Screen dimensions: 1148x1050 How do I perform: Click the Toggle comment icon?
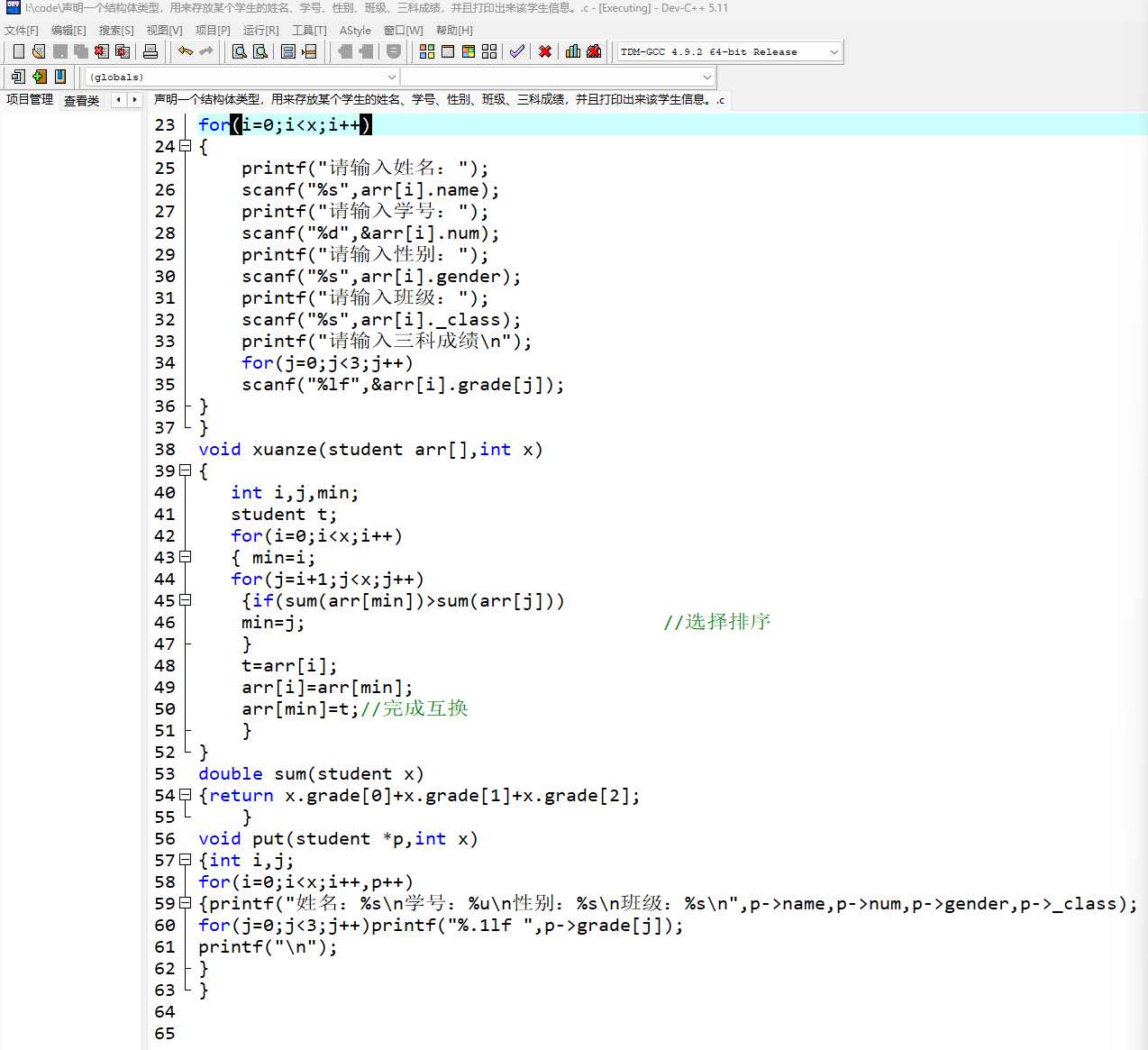tap(394, 51)
